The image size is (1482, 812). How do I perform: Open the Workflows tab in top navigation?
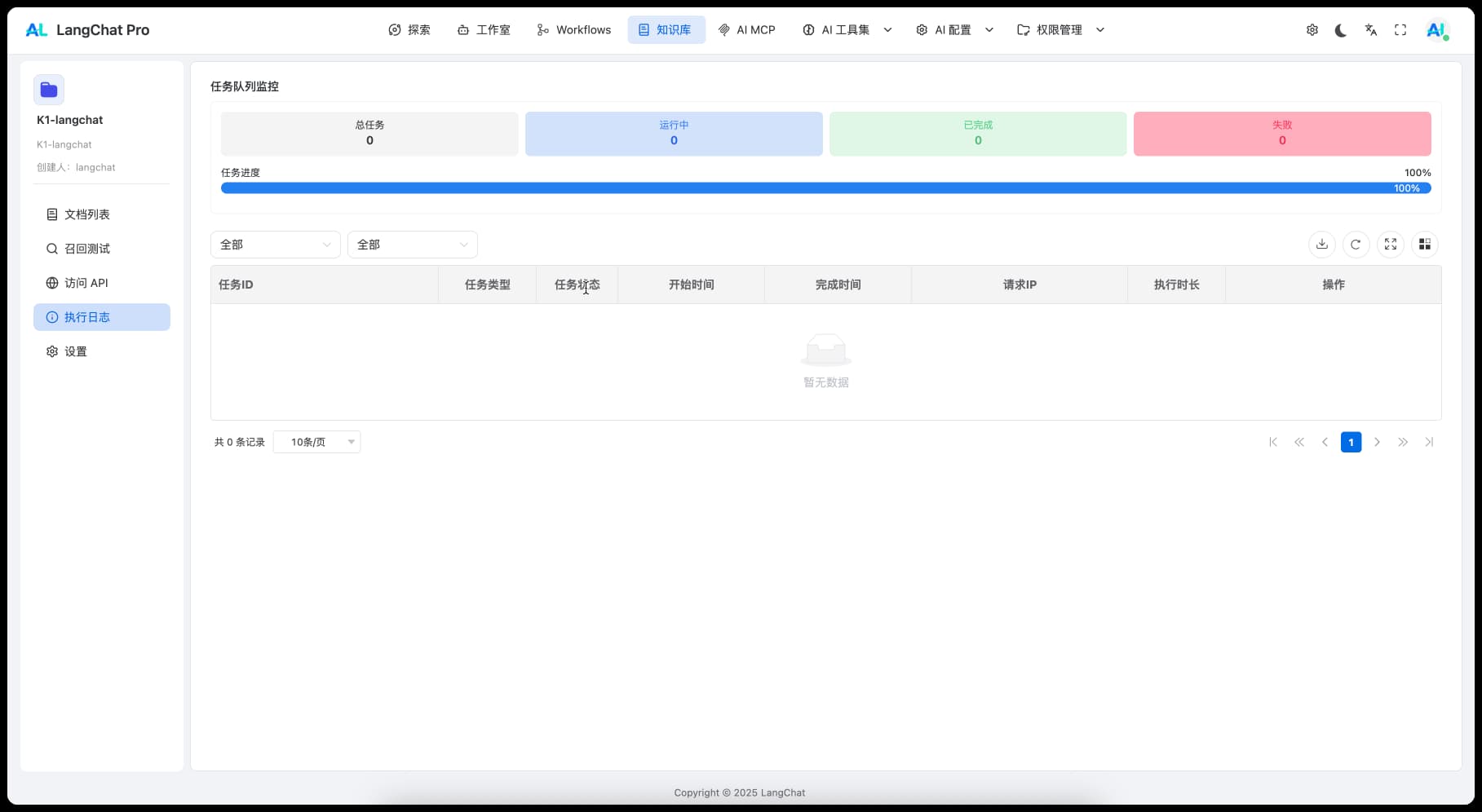tap(574, 30)
